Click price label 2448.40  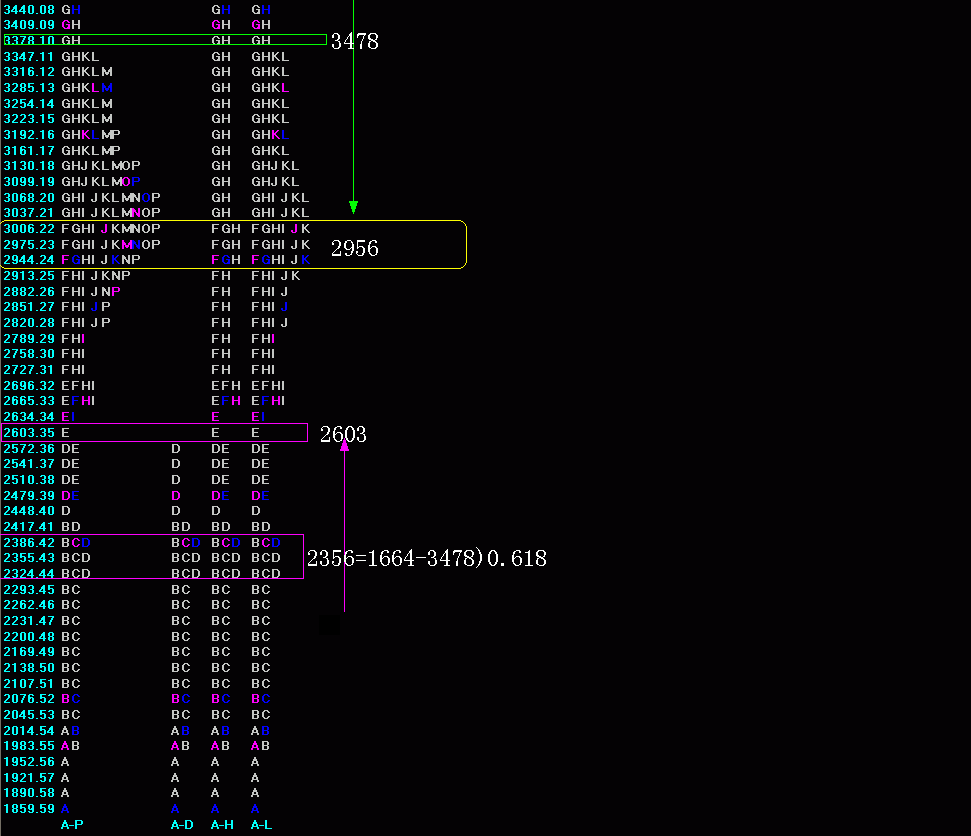pyautogui.click(x=29, y=511)
